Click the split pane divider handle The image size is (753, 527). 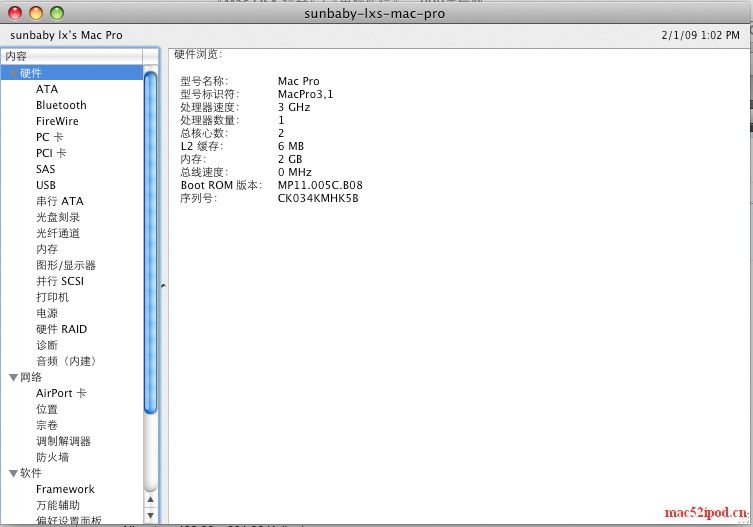(x=163, y=286)
